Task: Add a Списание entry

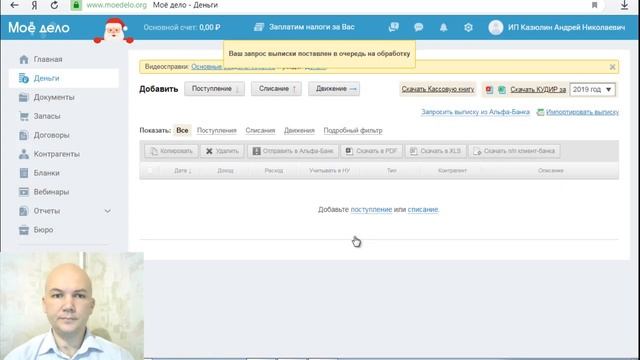Action: tap(276, 89)
